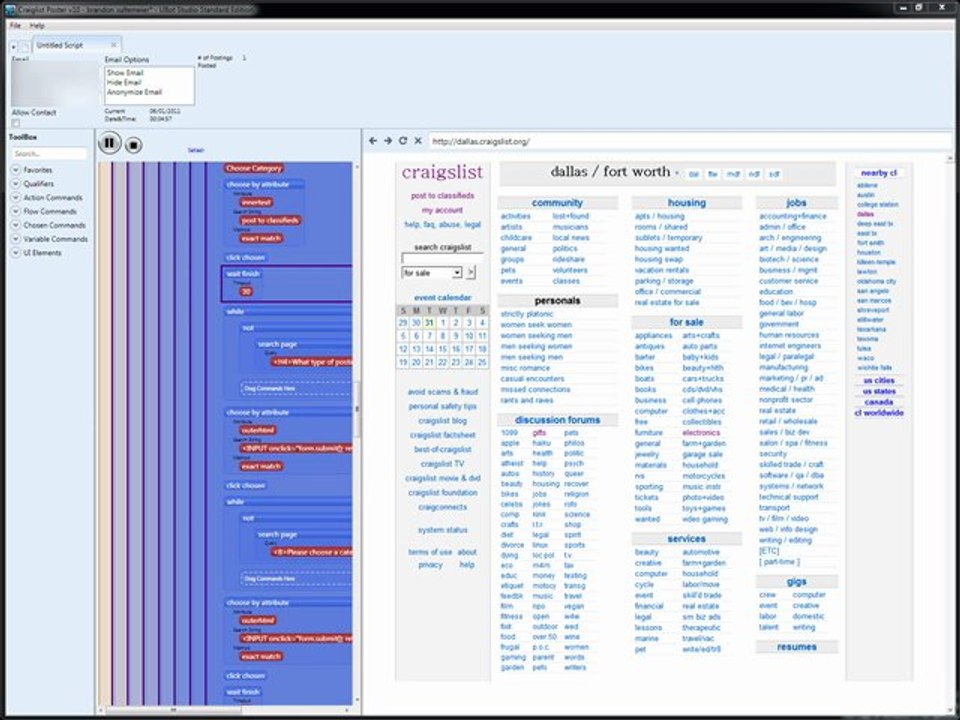Click the small arrow left of the script tabs
Viewport: 960px width, 720px height.
click(x=13, y=47)
